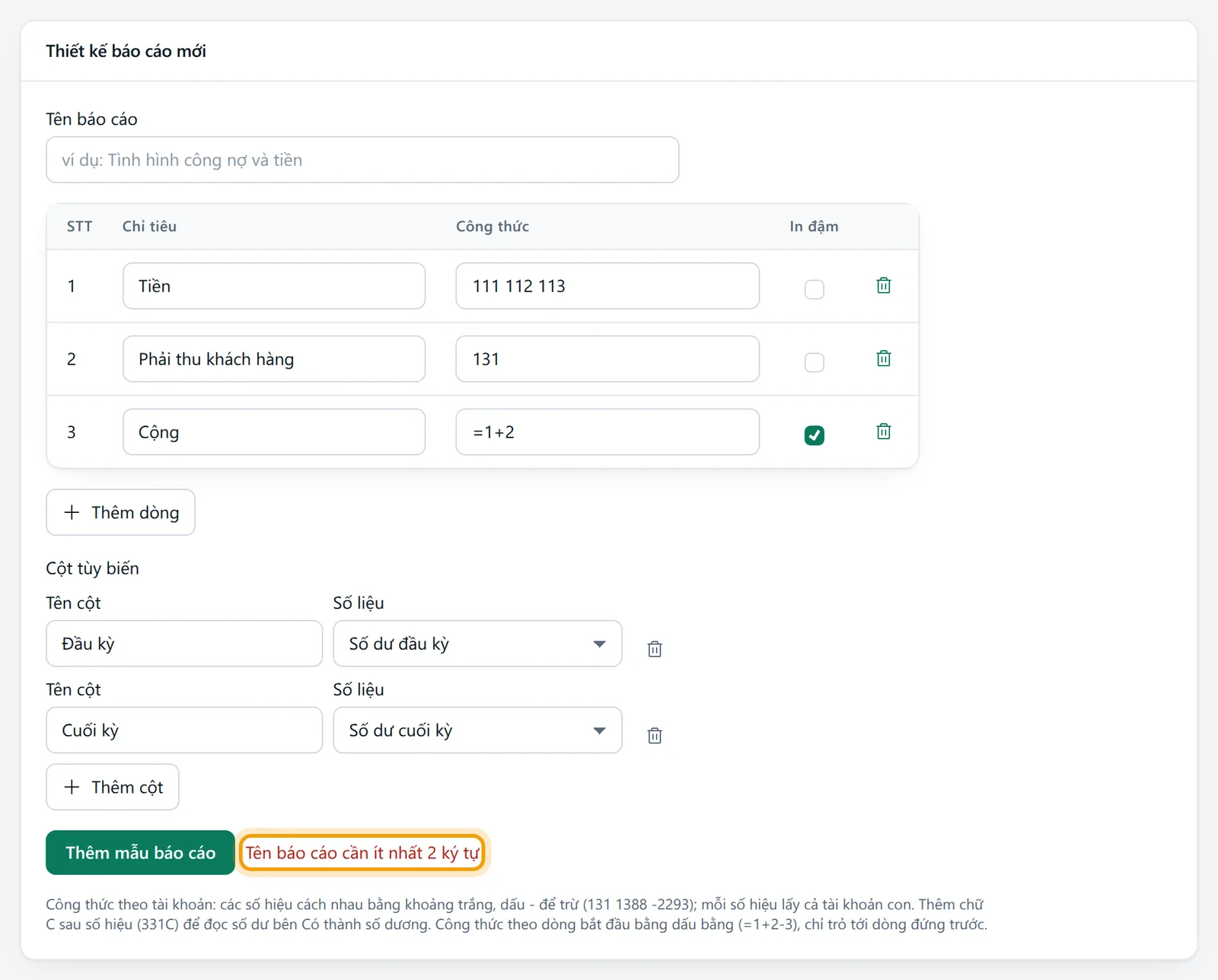Edit the Cộng indicator name field

point(274,432)
